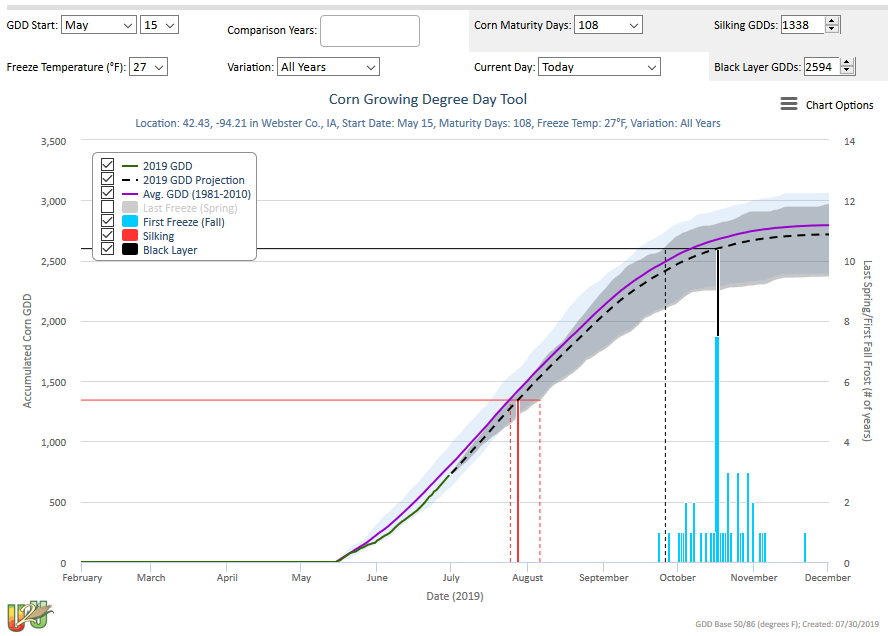Click the Comparison Years input box
888x636 pixels.
pyautogui.click(x=369, y=31)
